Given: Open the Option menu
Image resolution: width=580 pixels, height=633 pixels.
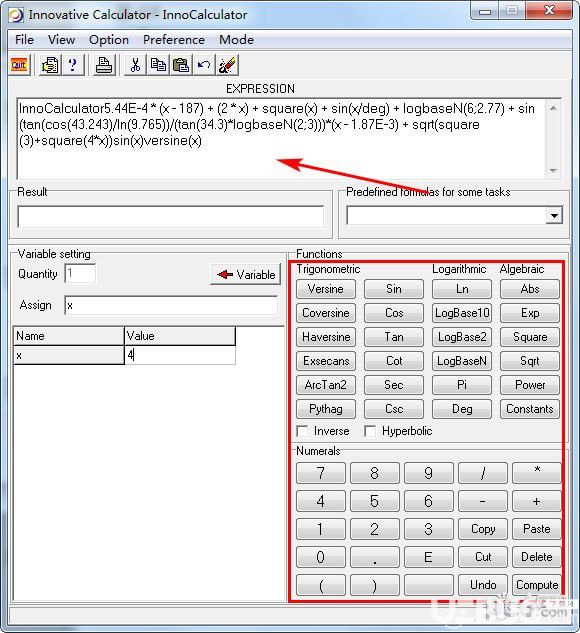Looking at the screenshot, I should click(x=109, y=40).
